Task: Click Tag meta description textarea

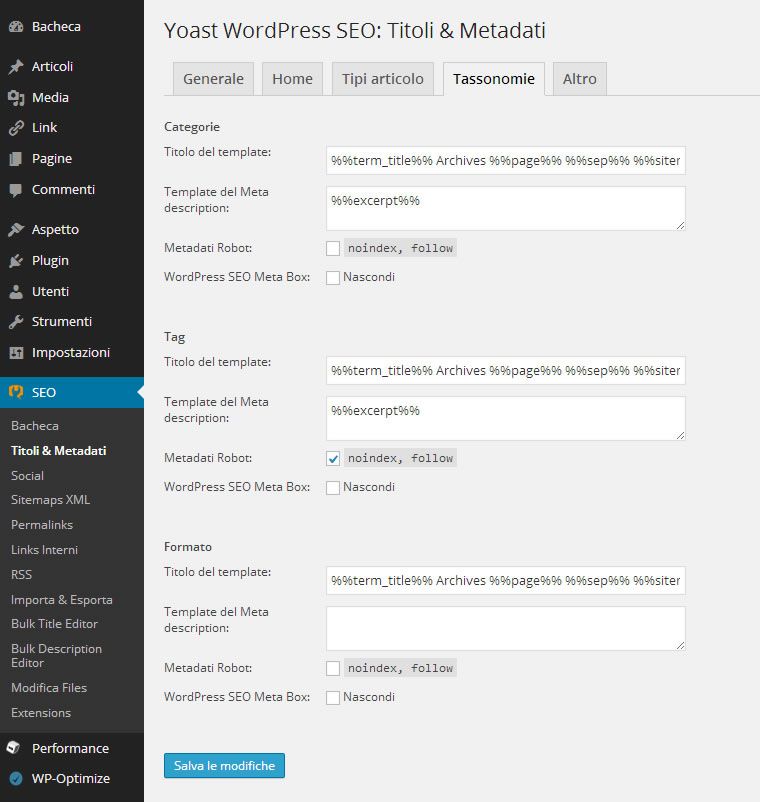Action: (506, 418)
